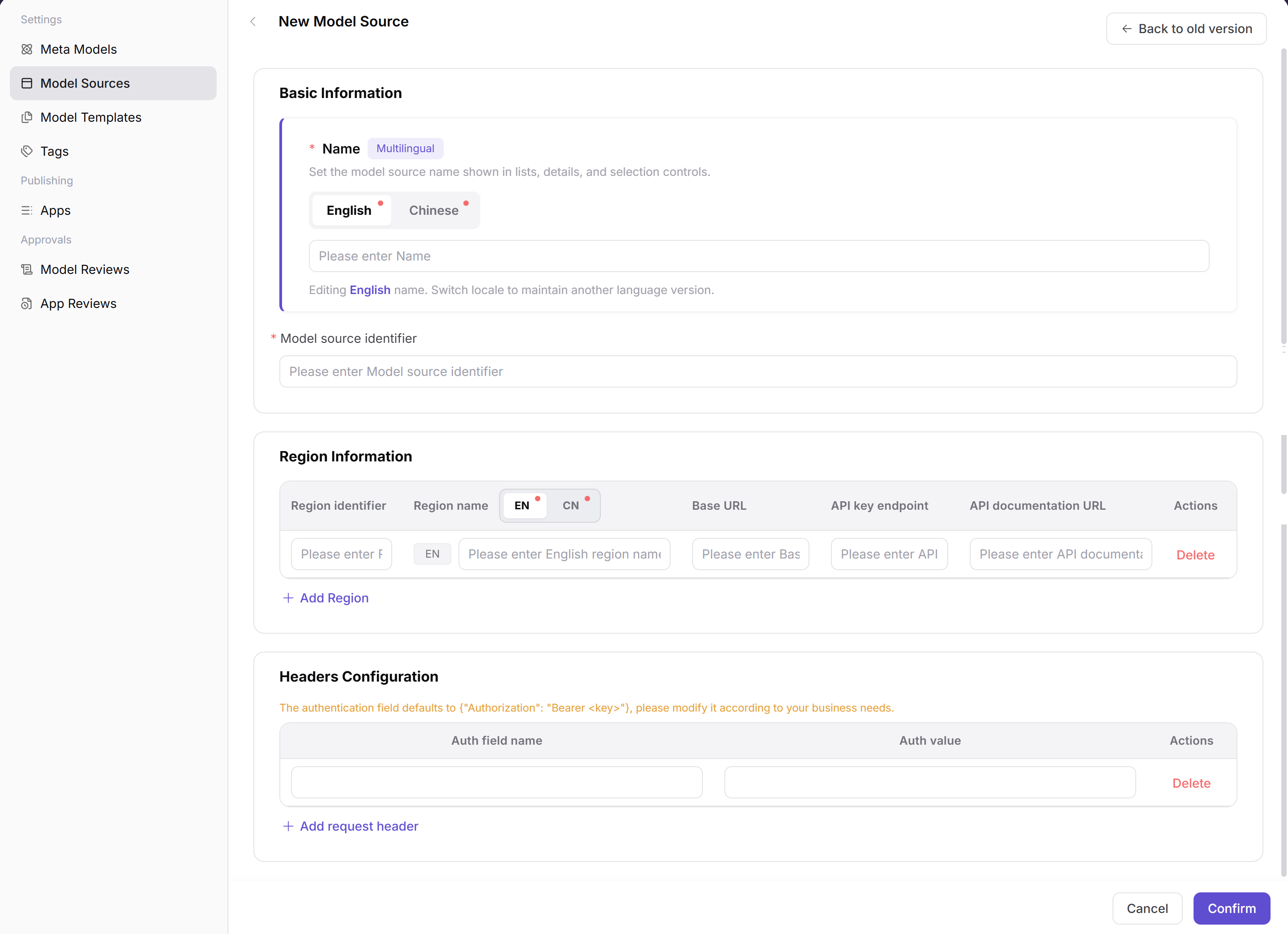Viewport: 1288px width, 934px height.
Task: Click the orange authentication default notice
Action: click(586, 708)
